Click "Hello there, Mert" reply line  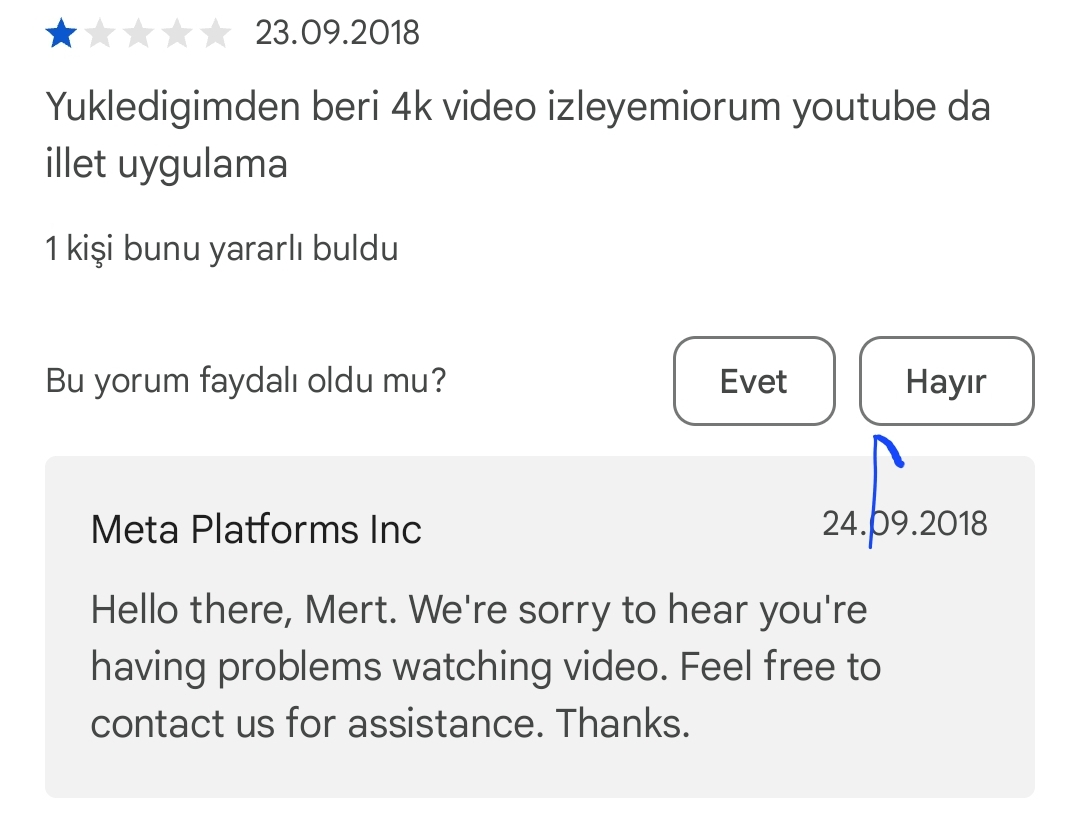(478, 610)
